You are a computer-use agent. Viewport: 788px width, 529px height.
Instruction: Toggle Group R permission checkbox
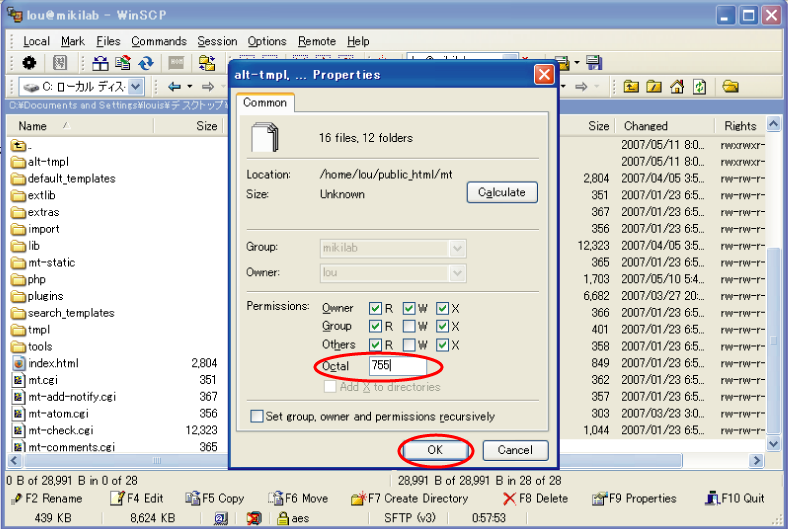[x=375, y=326]
